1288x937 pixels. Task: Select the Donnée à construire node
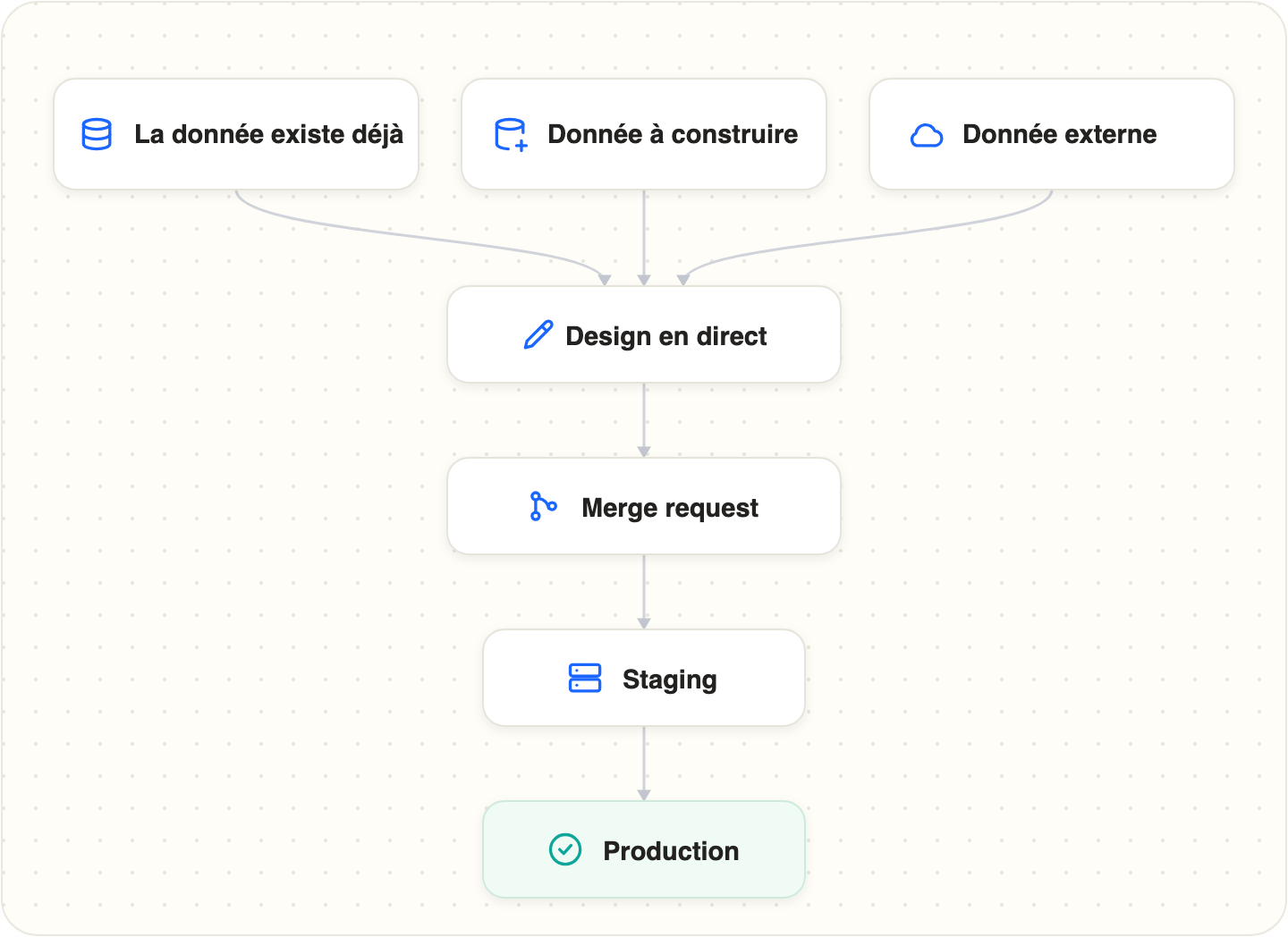pyautogui.click(x=644, y=134)
